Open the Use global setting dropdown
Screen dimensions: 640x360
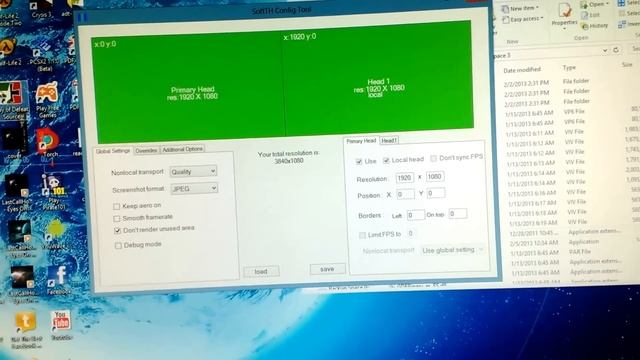tap(452, 249)
